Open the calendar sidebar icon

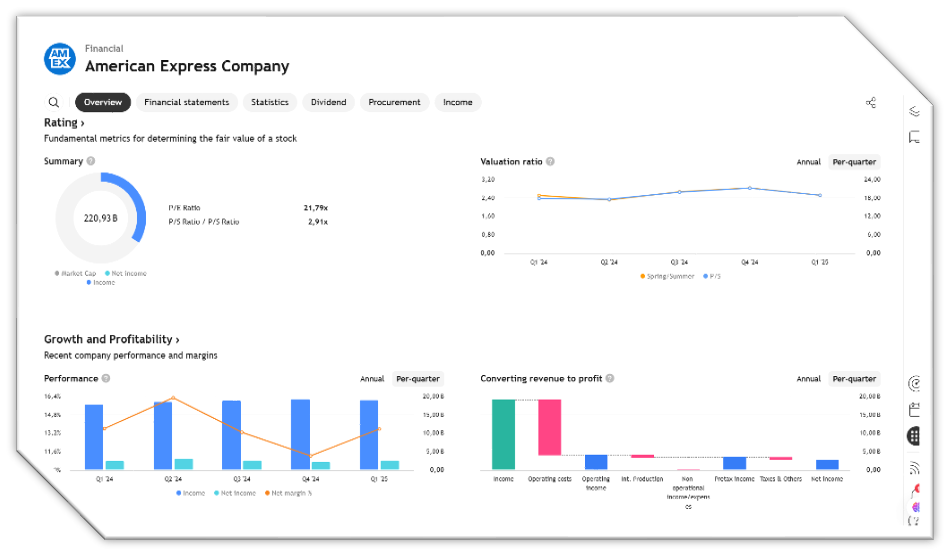[914, 409]
